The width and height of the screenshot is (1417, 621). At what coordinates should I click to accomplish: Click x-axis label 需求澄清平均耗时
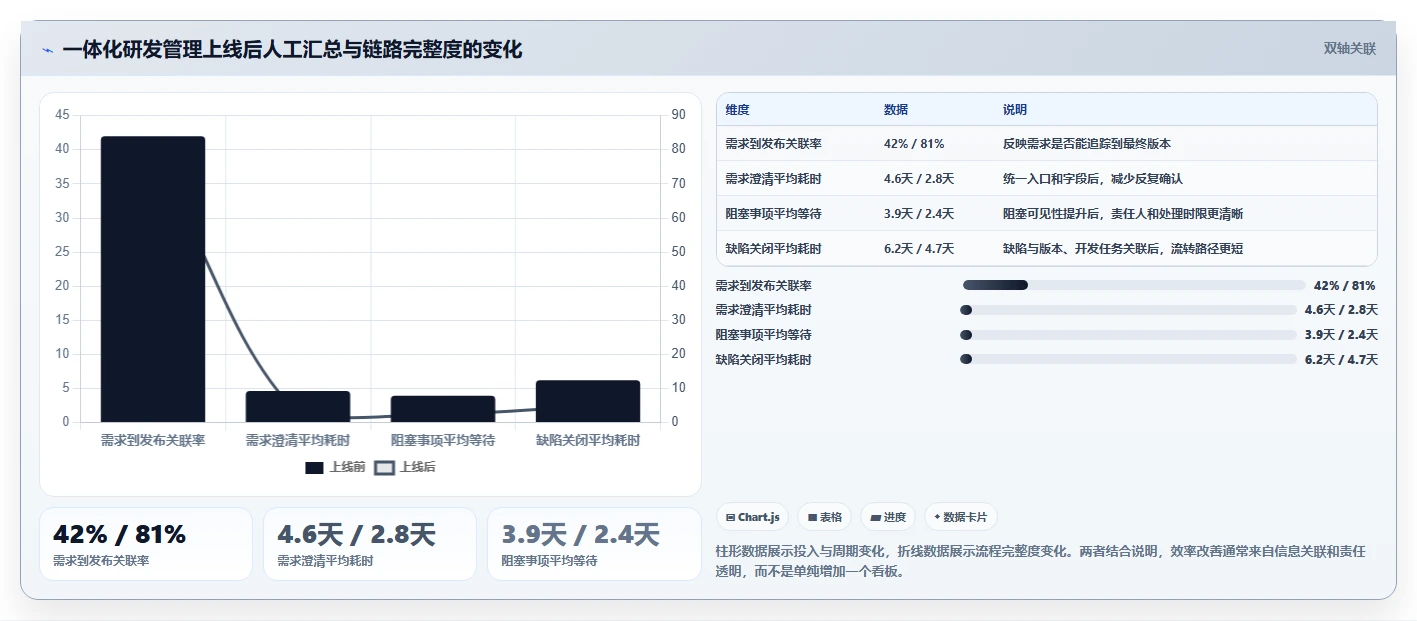coord(298,440)
